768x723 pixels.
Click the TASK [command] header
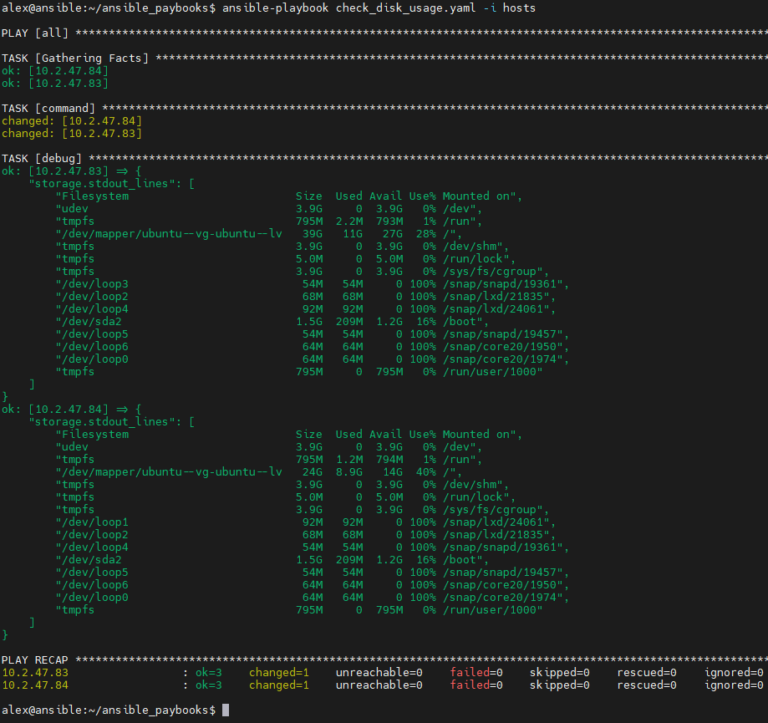(48, 108)
